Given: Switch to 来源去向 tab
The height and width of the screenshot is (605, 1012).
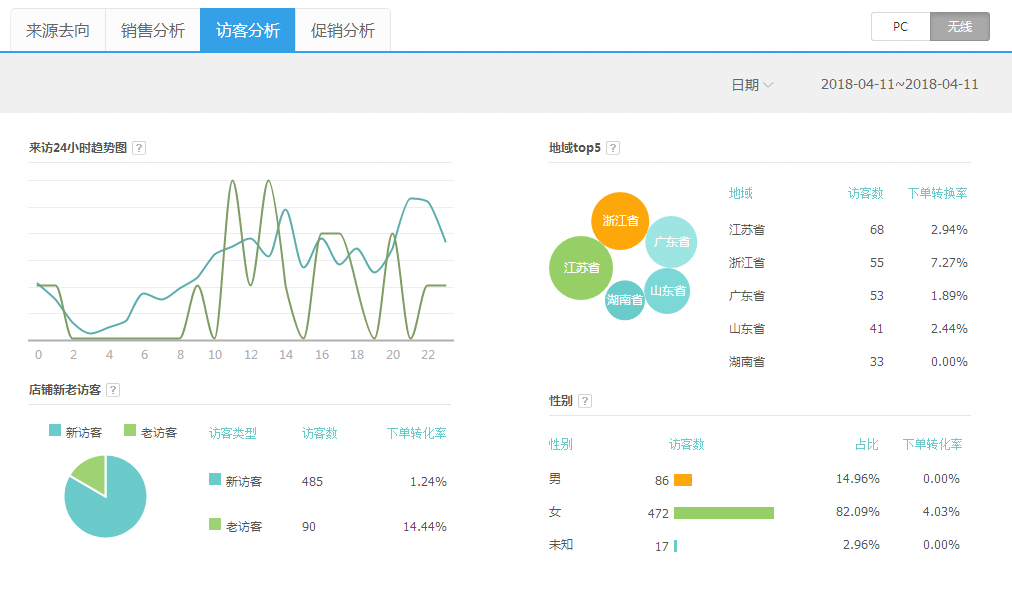Looking at the screenshot, I should [x=58, y=30].
